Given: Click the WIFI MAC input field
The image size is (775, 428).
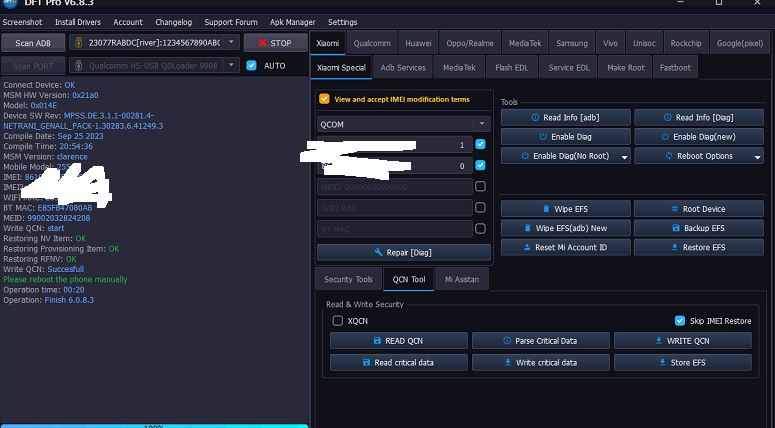Looking at the screenshot, I should 394,208.
